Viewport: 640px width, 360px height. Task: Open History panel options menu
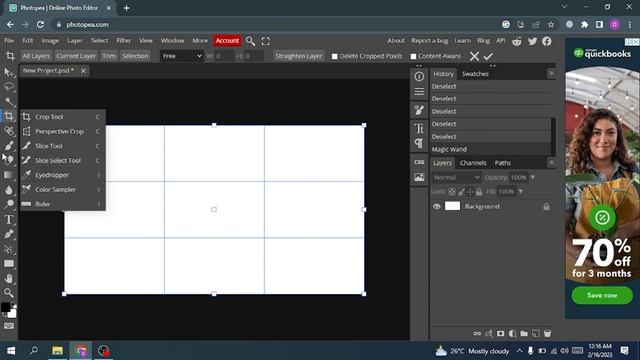551,73
